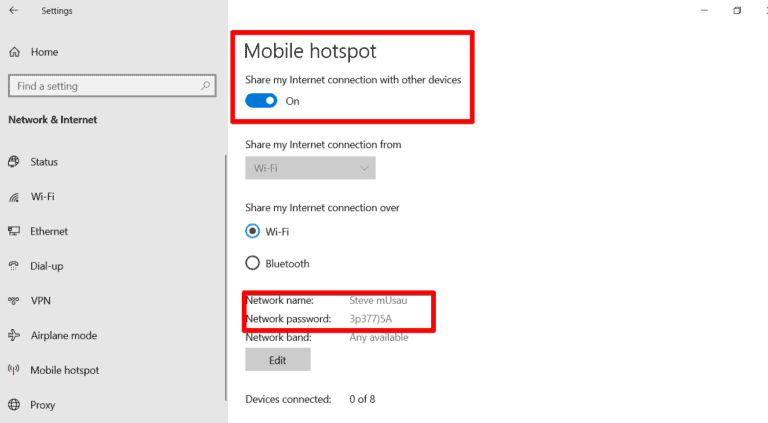
Task: Open the share connection from dropdown
Action: (x=310, y=169)
